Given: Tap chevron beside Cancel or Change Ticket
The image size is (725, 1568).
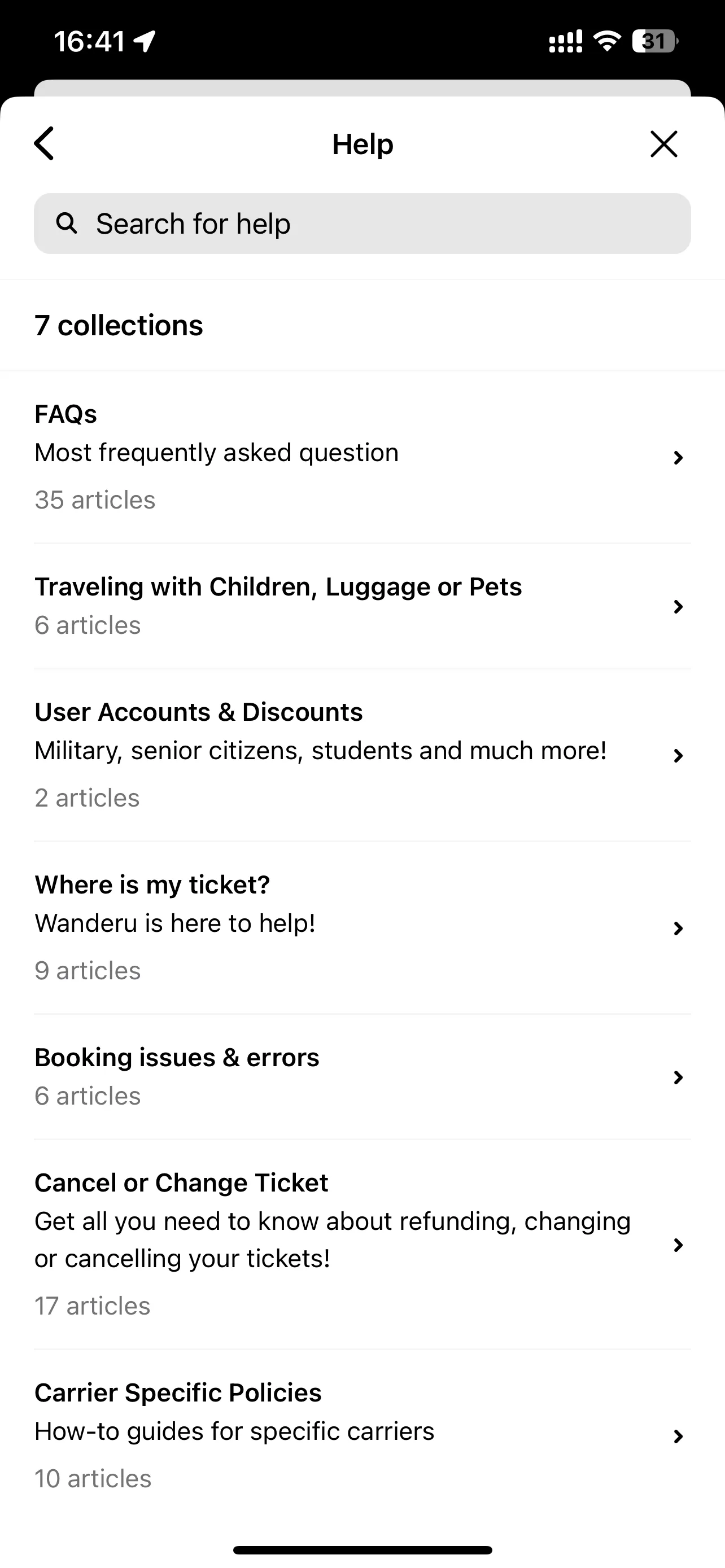Looking at the screenshot, I should [678, 1245].
